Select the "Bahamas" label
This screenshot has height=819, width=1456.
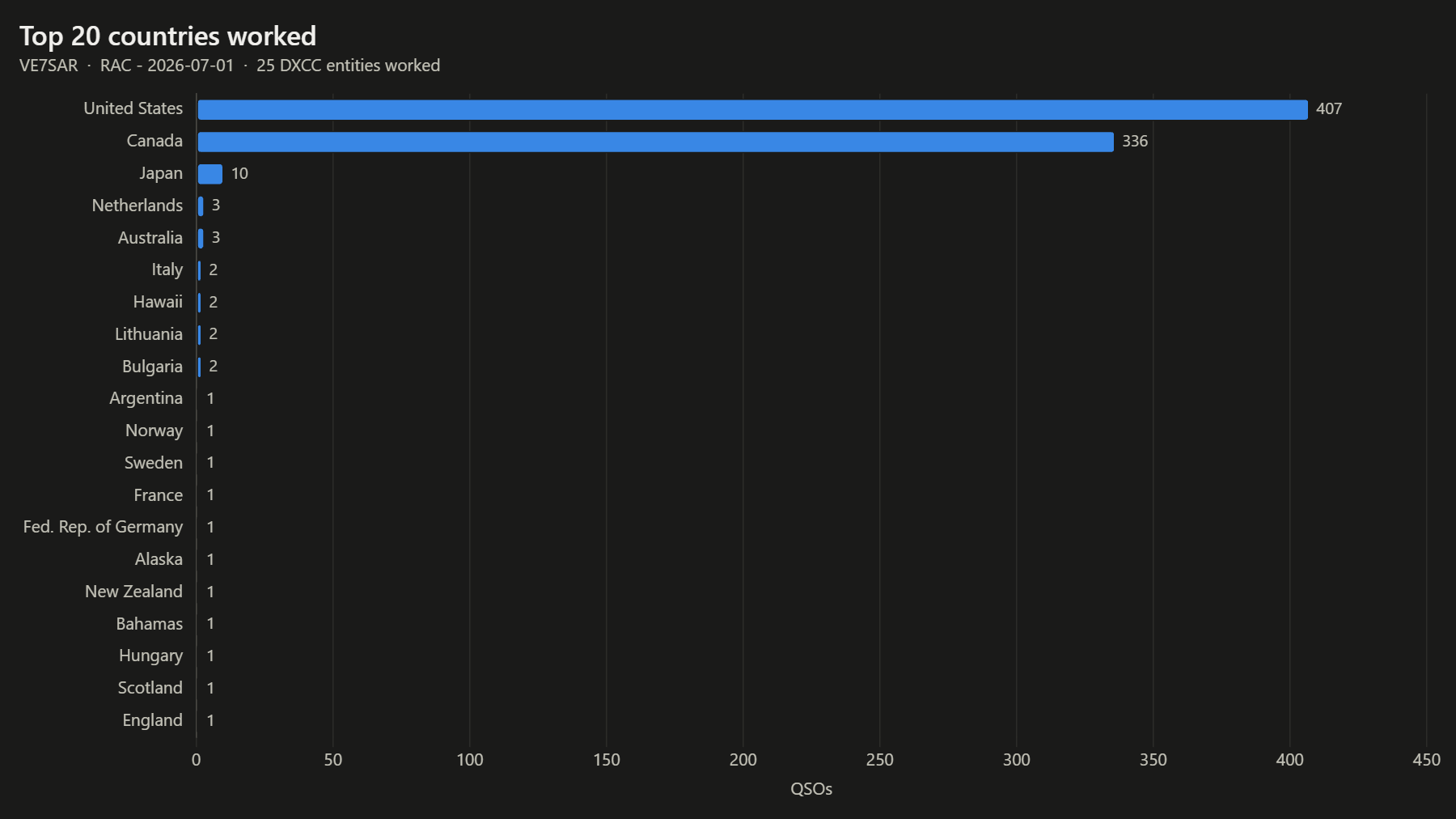150,624
